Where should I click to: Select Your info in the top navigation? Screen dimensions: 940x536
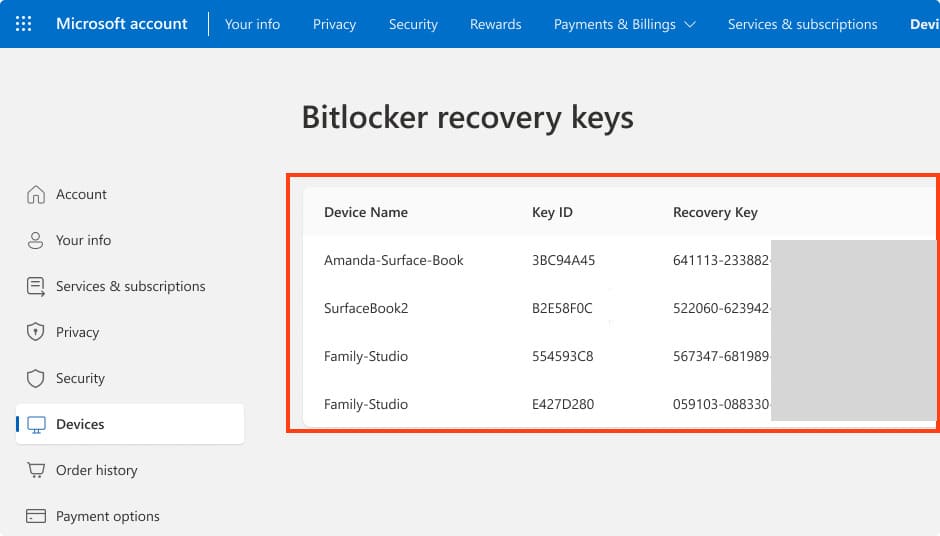point(252,24)
